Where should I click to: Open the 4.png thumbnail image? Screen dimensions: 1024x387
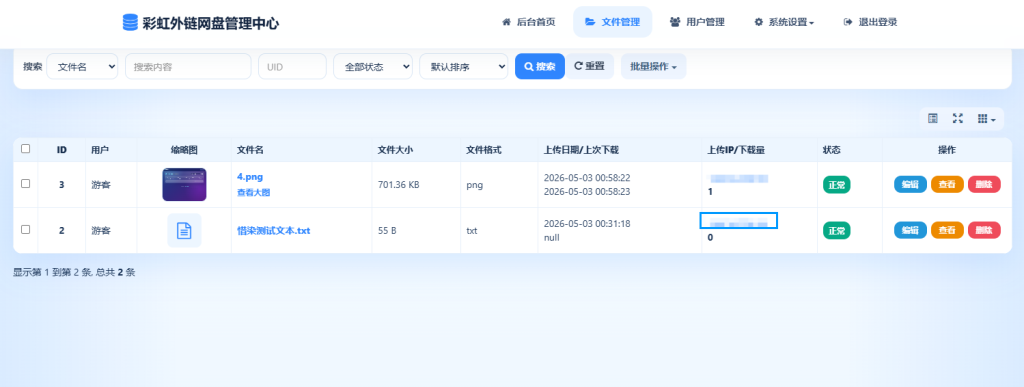click(184, 185)
